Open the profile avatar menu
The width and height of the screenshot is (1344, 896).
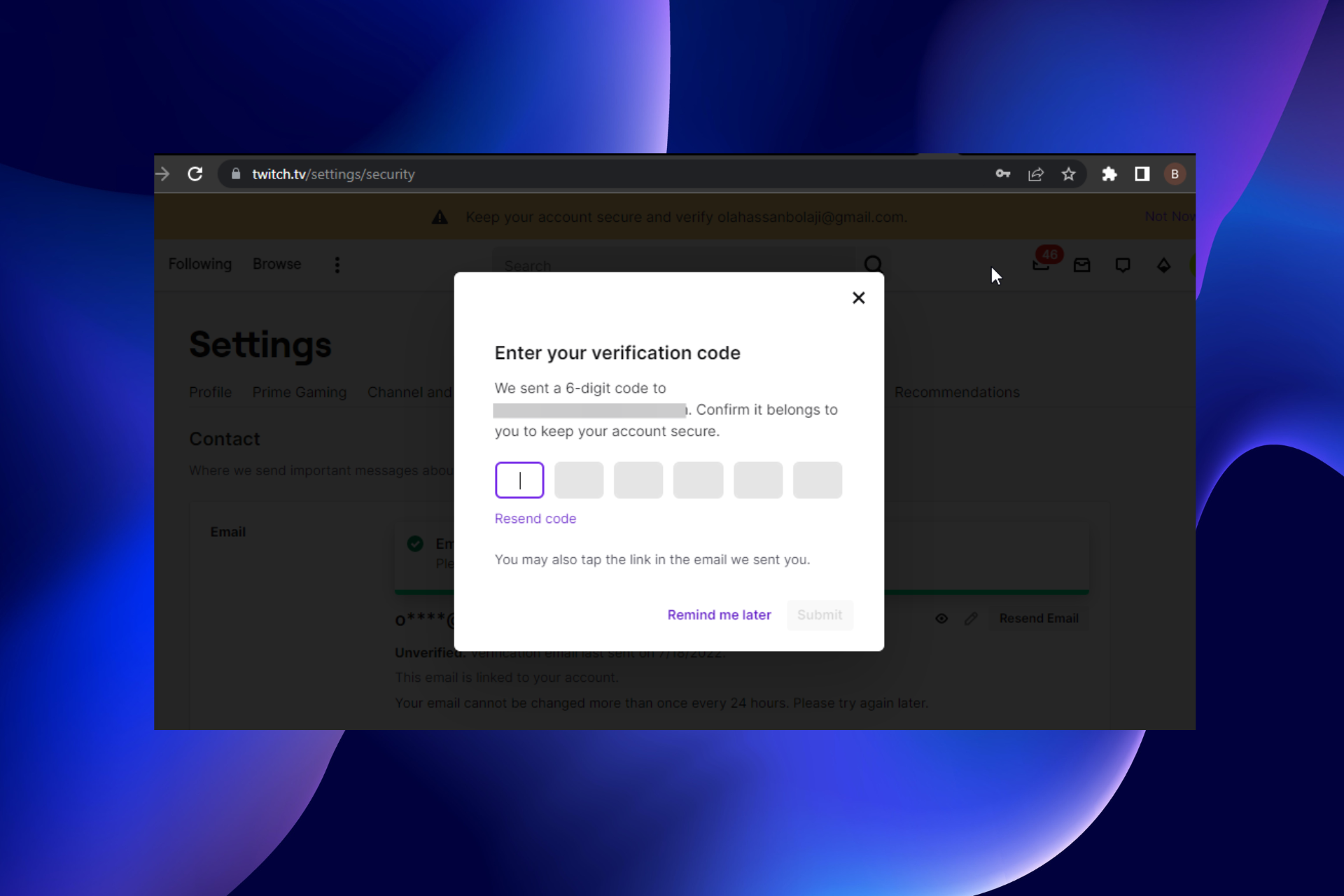pos(1174,174)
